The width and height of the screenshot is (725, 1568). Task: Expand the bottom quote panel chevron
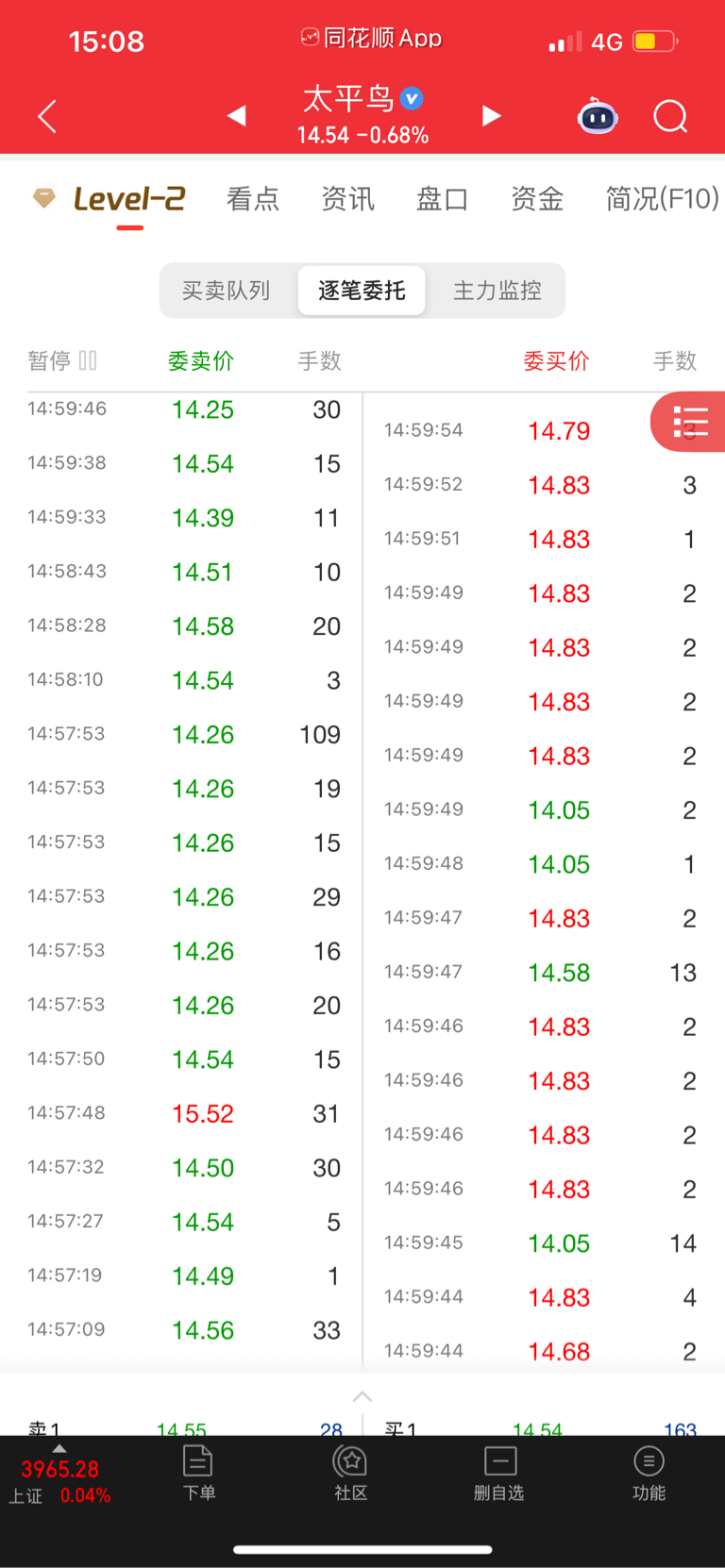362,1396
